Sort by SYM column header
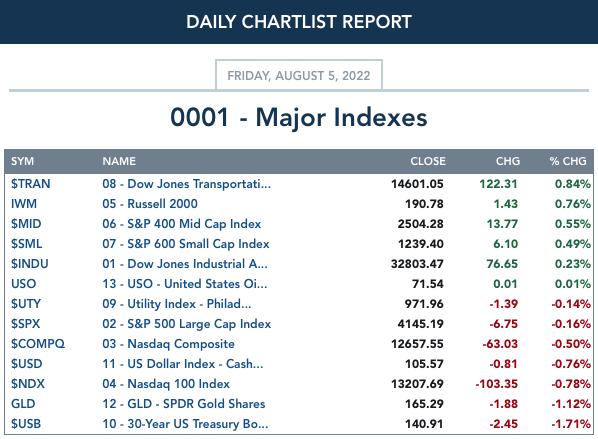Screen dimensions: 598x439 22,161
